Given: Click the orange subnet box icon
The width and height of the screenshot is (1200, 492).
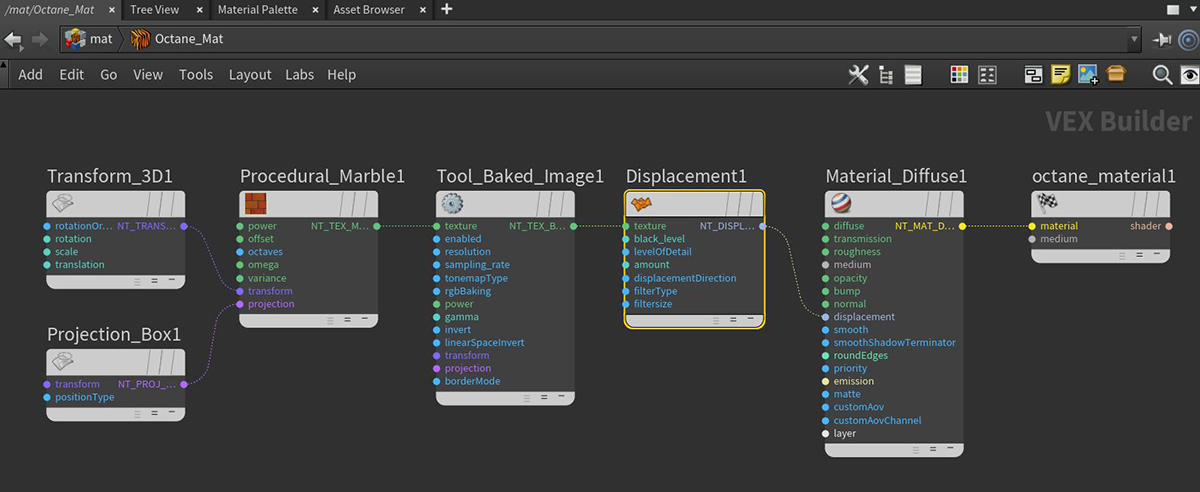Looking at the screenshot, I should point(1115,75).
